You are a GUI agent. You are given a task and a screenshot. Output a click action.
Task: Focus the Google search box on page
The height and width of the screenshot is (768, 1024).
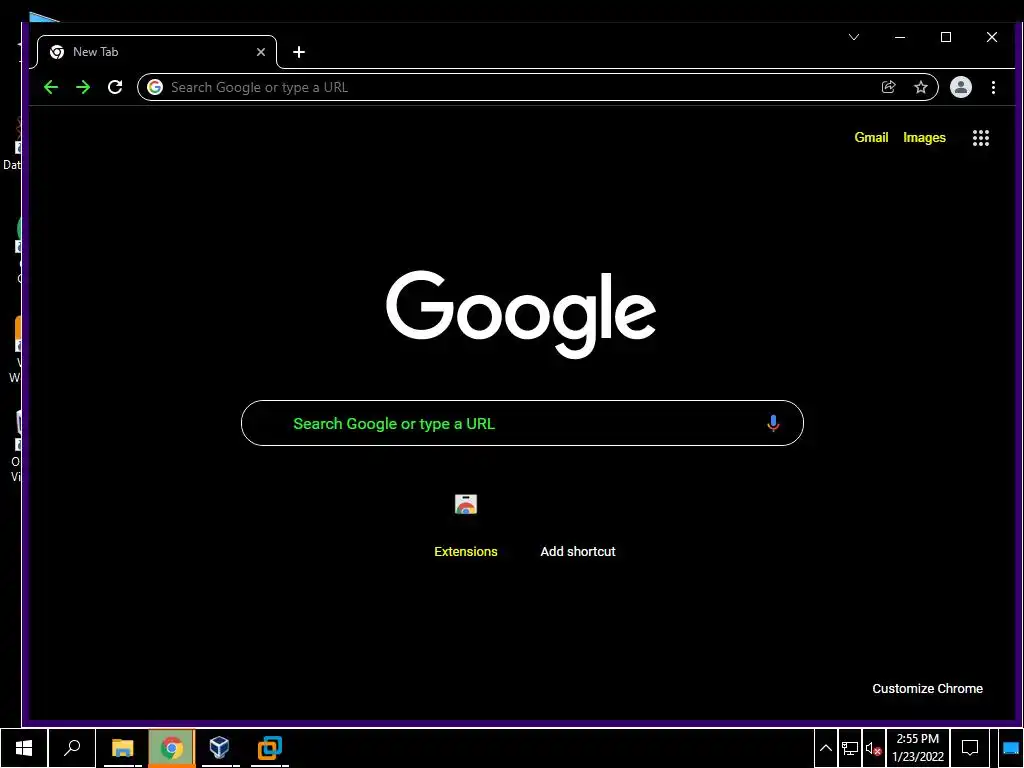(x=522, y=423)
